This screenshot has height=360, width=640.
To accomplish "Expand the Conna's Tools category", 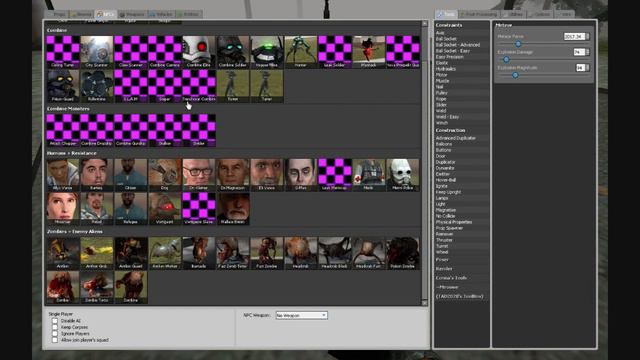I will [451, 278].
